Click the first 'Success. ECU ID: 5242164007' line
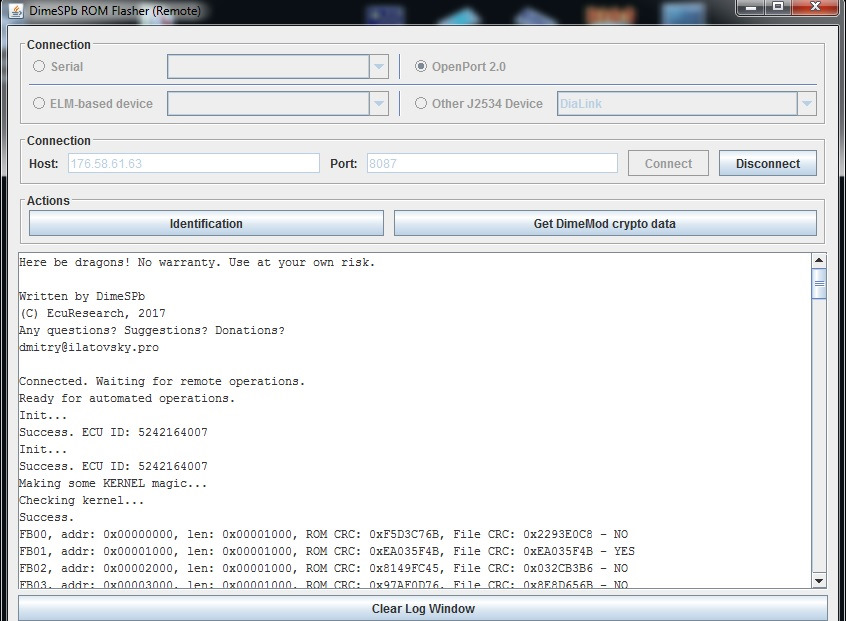Image resolution: width=846 pixels, height=621 pixels. (113, 432)
